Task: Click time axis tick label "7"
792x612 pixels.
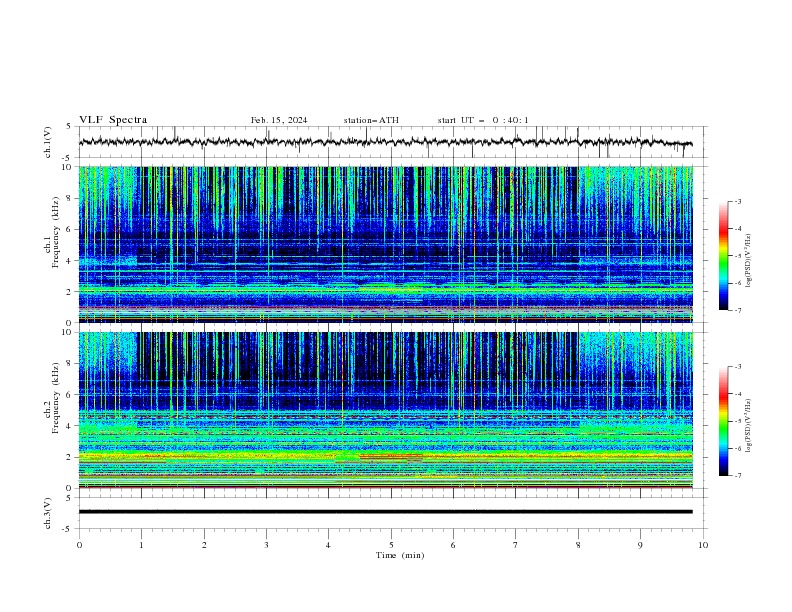Action: pos(516,545)
